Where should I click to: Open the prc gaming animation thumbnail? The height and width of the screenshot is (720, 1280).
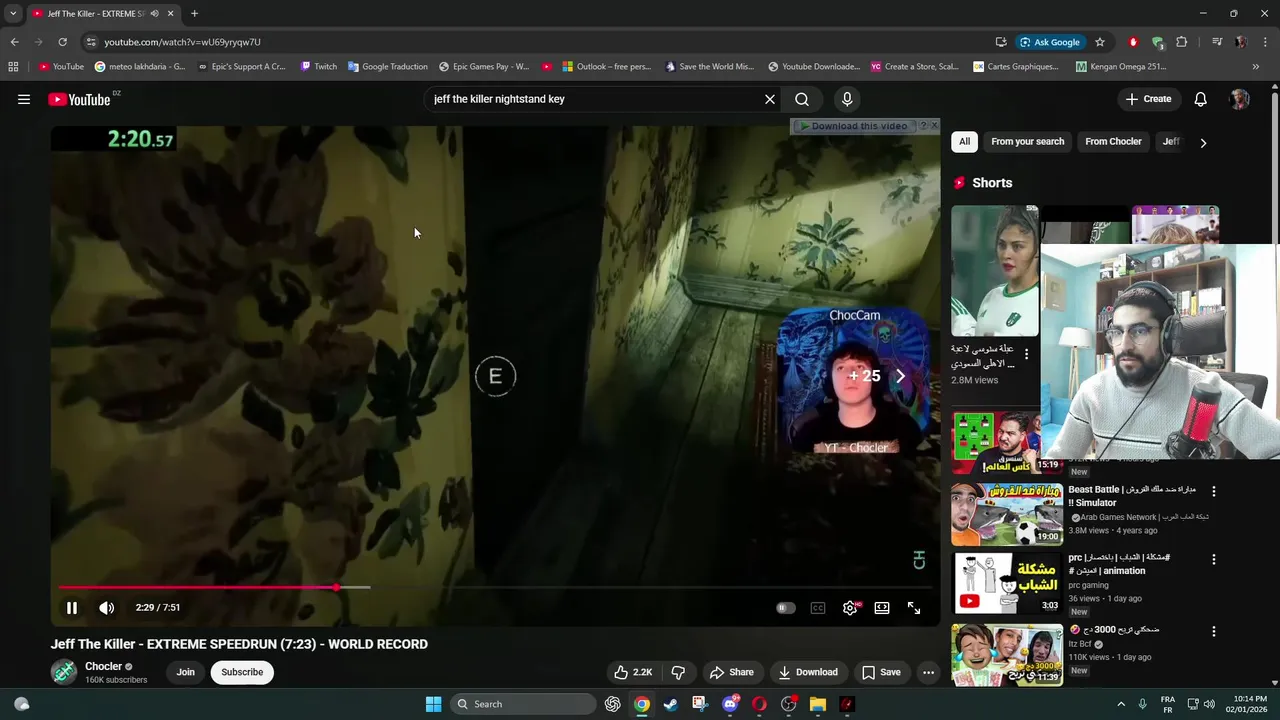coord(1007,583)
